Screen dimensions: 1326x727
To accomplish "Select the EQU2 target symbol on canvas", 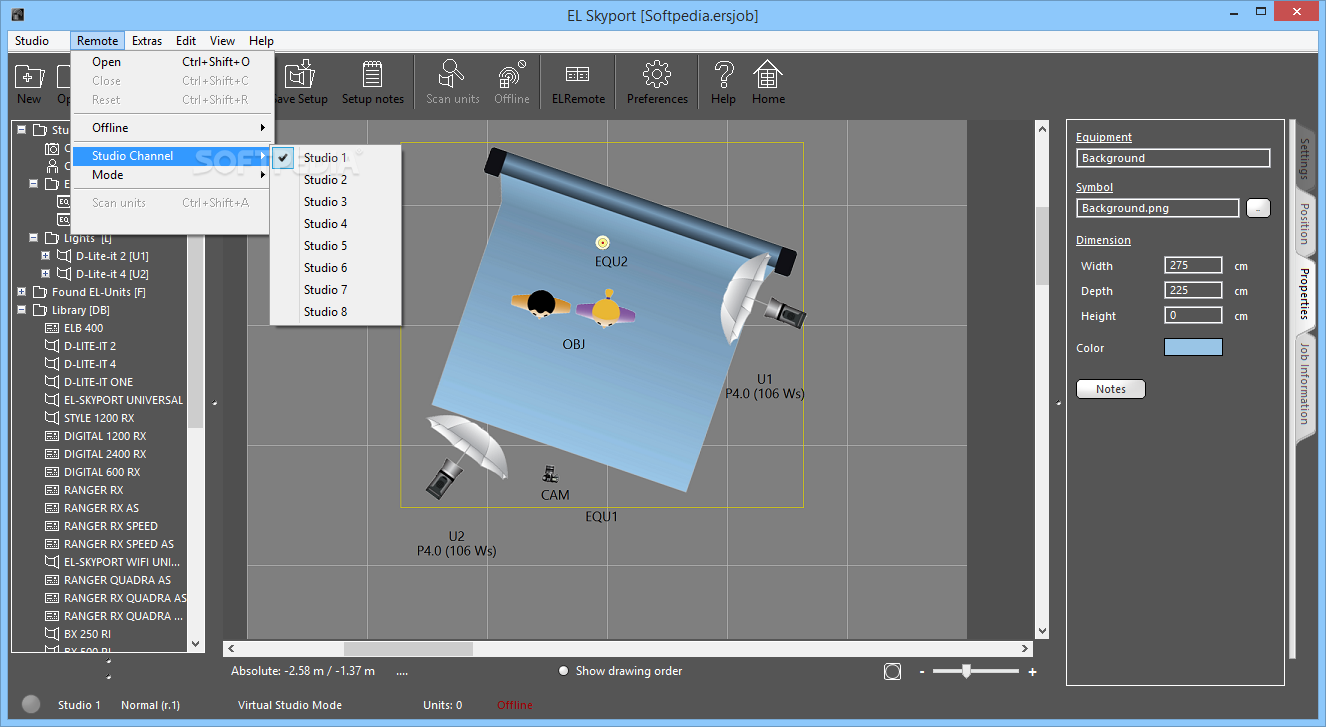I will tap(603, 242).
